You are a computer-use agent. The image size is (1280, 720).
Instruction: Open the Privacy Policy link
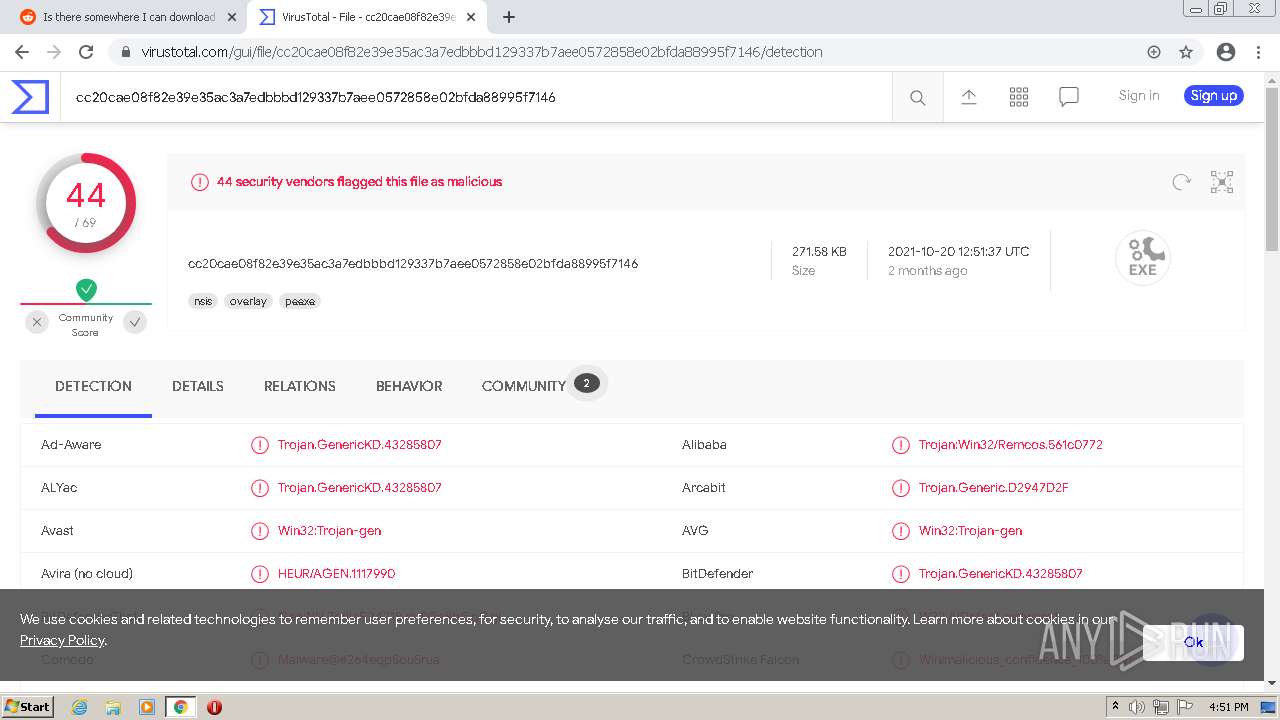tap(62, 640)
